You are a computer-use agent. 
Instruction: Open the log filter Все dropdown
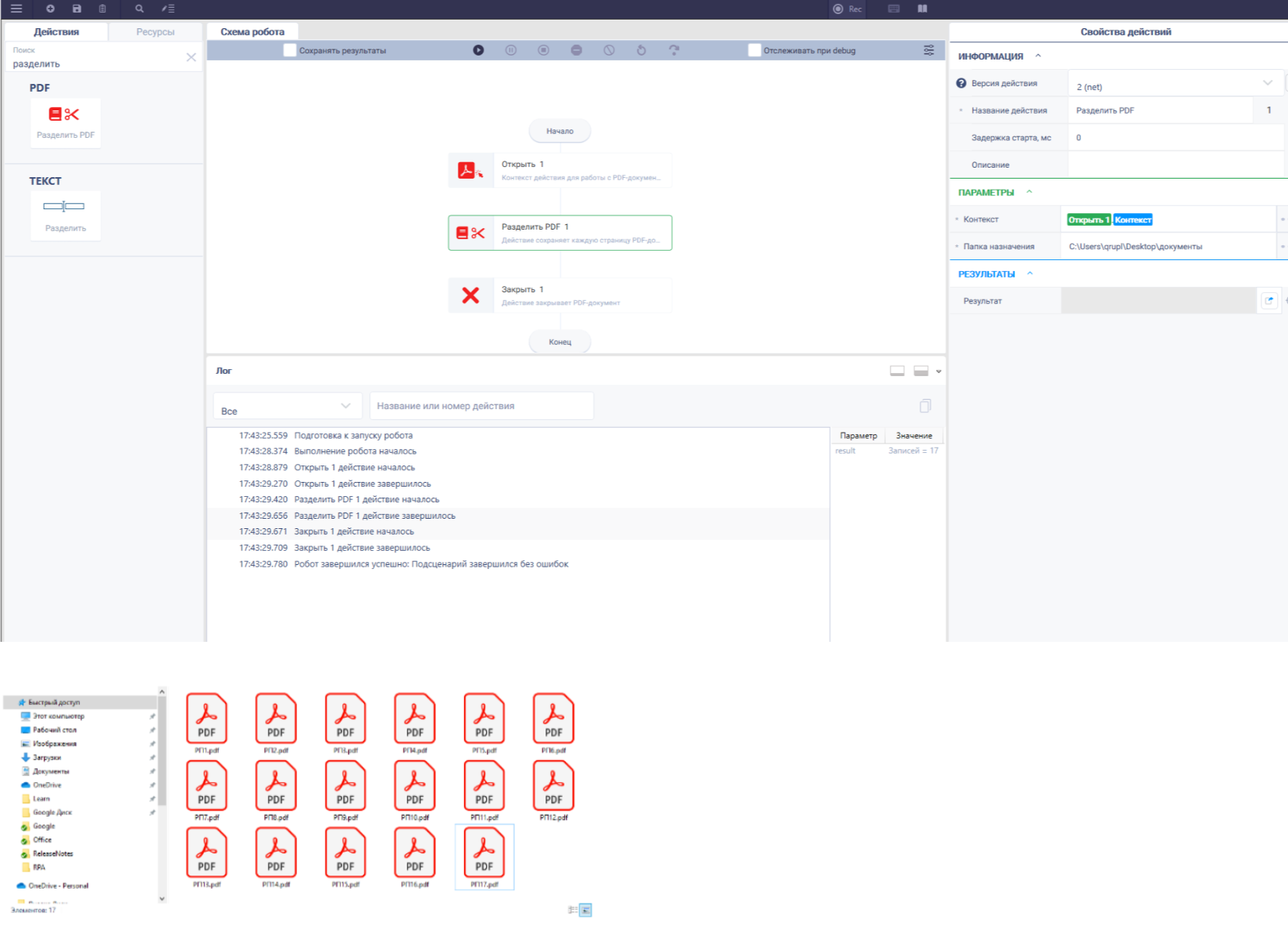(x=287, y=406)
